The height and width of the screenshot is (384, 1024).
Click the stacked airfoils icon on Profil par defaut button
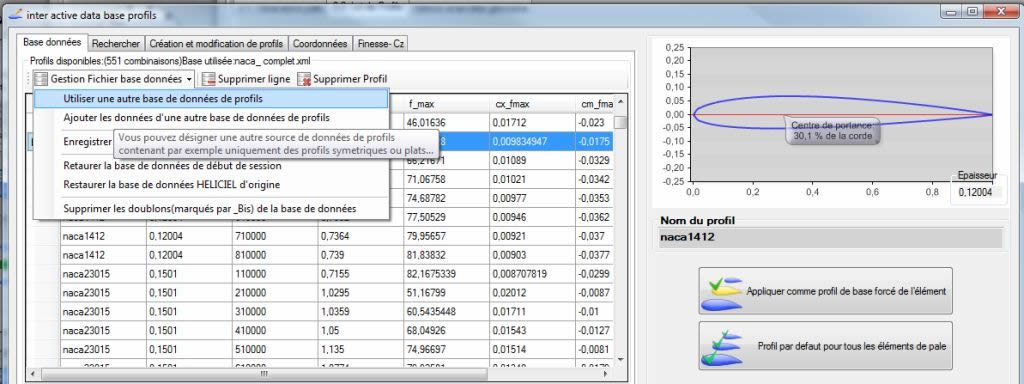click(x=722, y=347)
